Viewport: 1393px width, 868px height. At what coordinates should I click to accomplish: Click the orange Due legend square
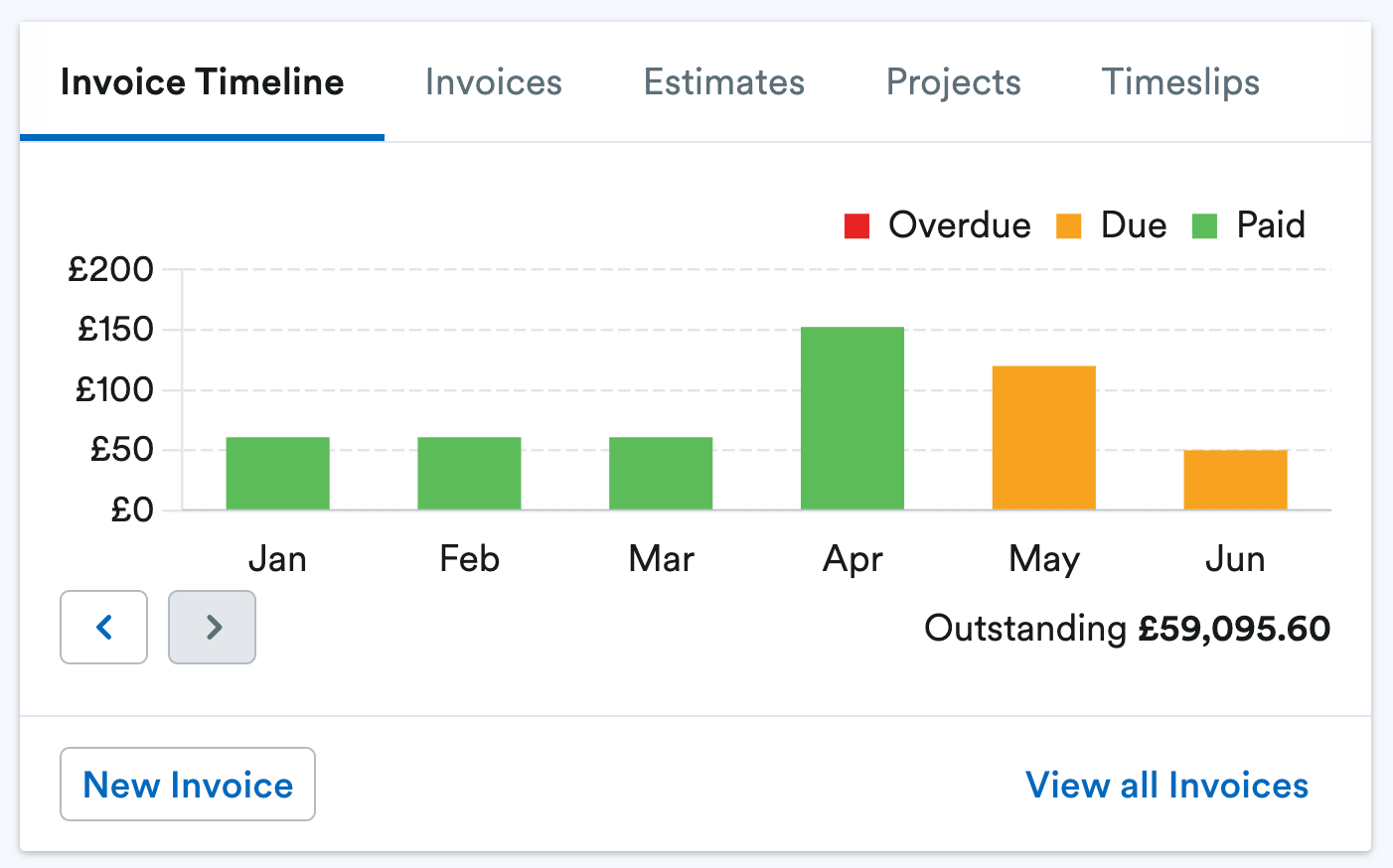pos(1068,225)
